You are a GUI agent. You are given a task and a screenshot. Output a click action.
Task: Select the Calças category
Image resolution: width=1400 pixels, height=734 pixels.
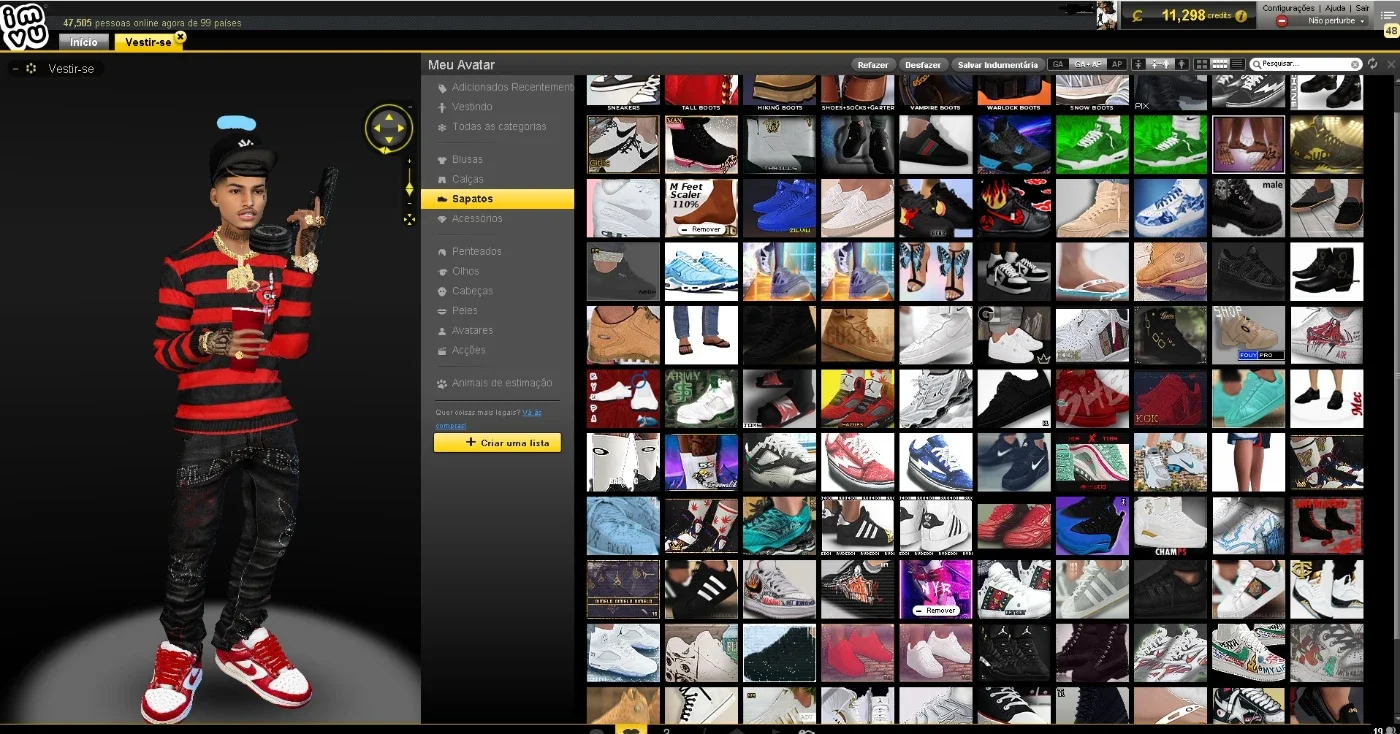point(467,179)
